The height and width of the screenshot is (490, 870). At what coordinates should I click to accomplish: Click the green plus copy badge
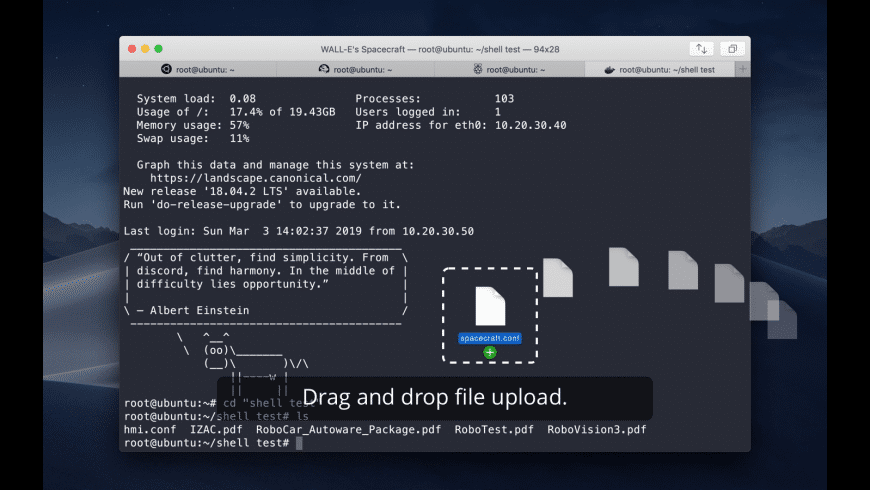tap(489, 352)
